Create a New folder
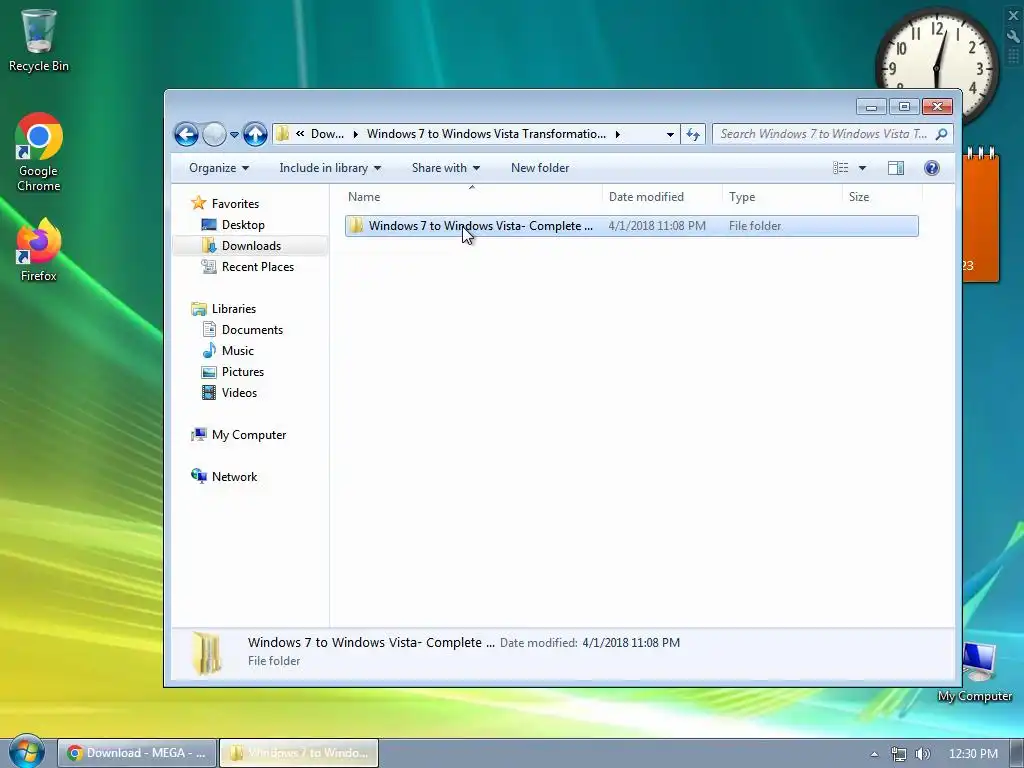The image size is (1024, 768). 540,168
